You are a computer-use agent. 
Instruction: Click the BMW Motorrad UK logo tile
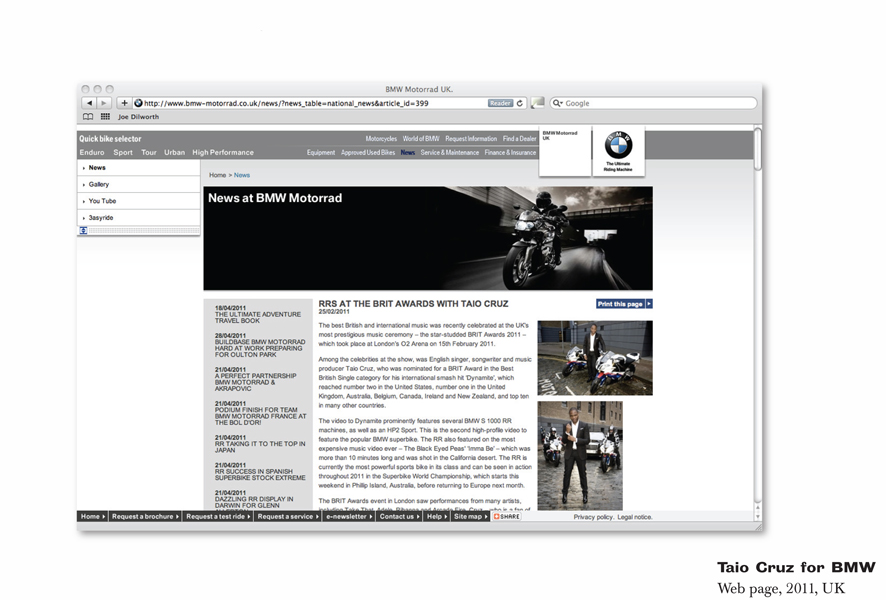pyautogui.click(x=565, y=151)
